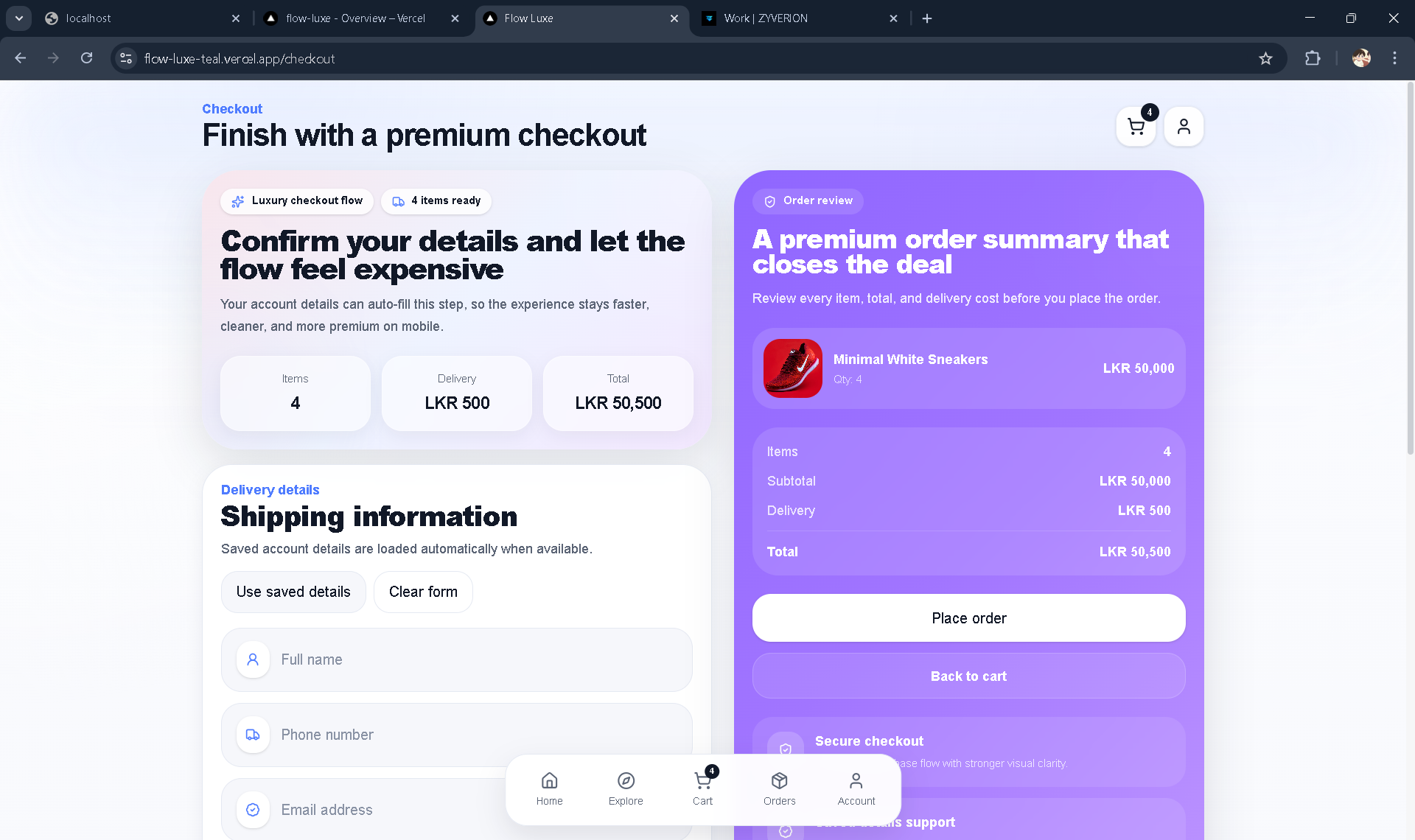The width and height of the screenshot is (1415, 840).
Task: Switch to the Work | ZYVERION tab
Action: click(766, 18)
